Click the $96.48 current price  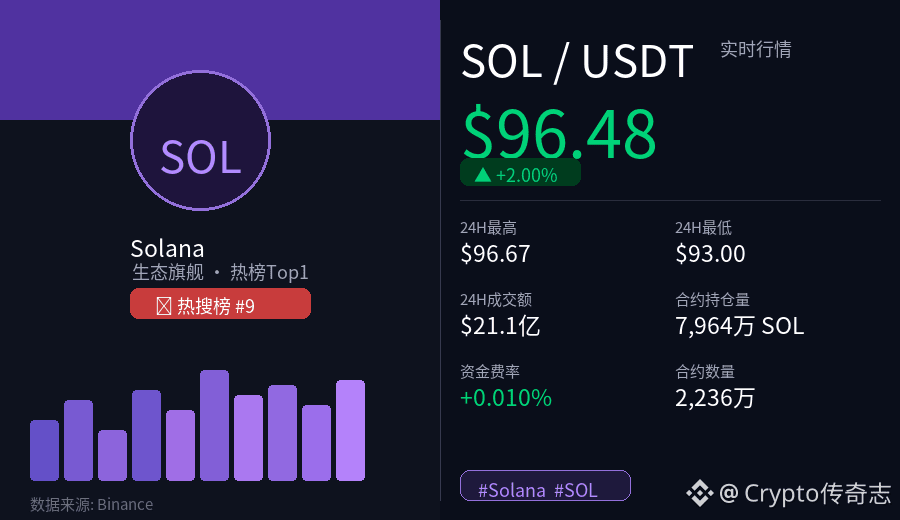(x=560, y=133)
